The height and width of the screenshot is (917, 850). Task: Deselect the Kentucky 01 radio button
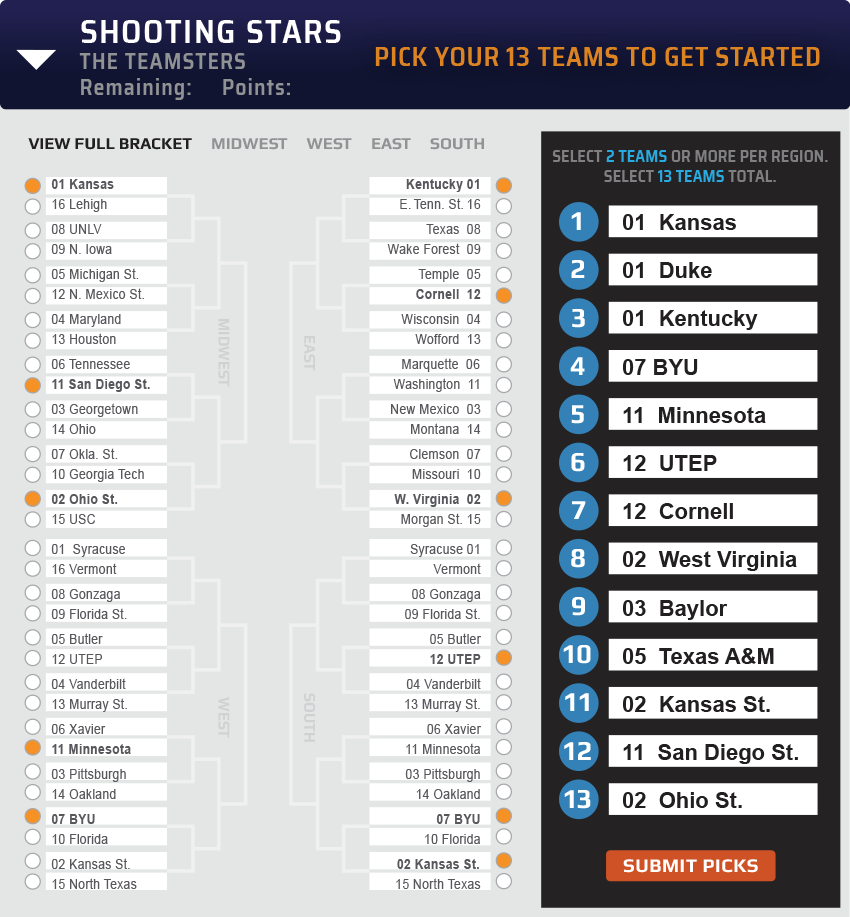point(504,185)
